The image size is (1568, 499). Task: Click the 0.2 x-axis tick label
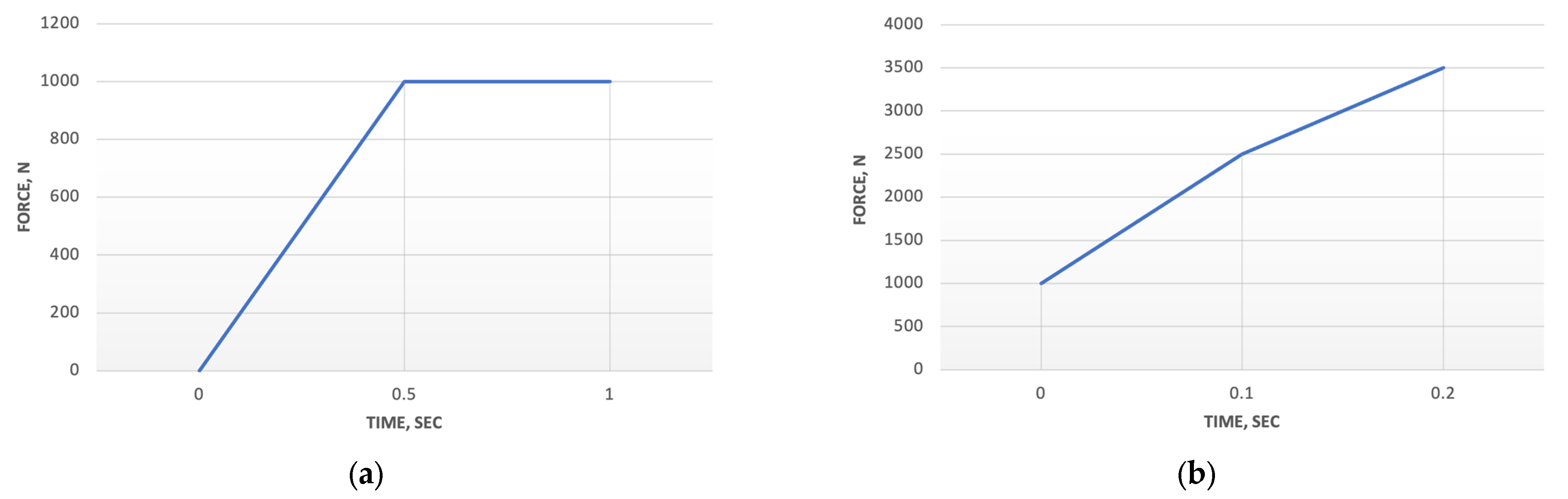(1442, 393)
